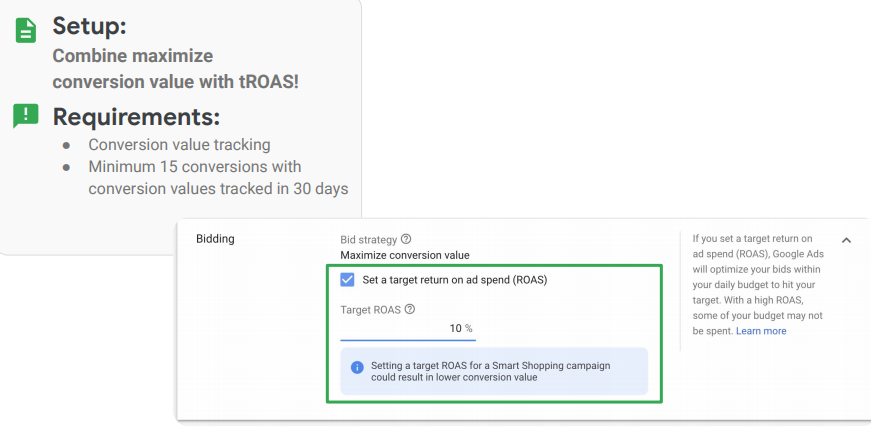
Task: Click the green Requirements exclamation icon
Action: click(x=26, y=116)
